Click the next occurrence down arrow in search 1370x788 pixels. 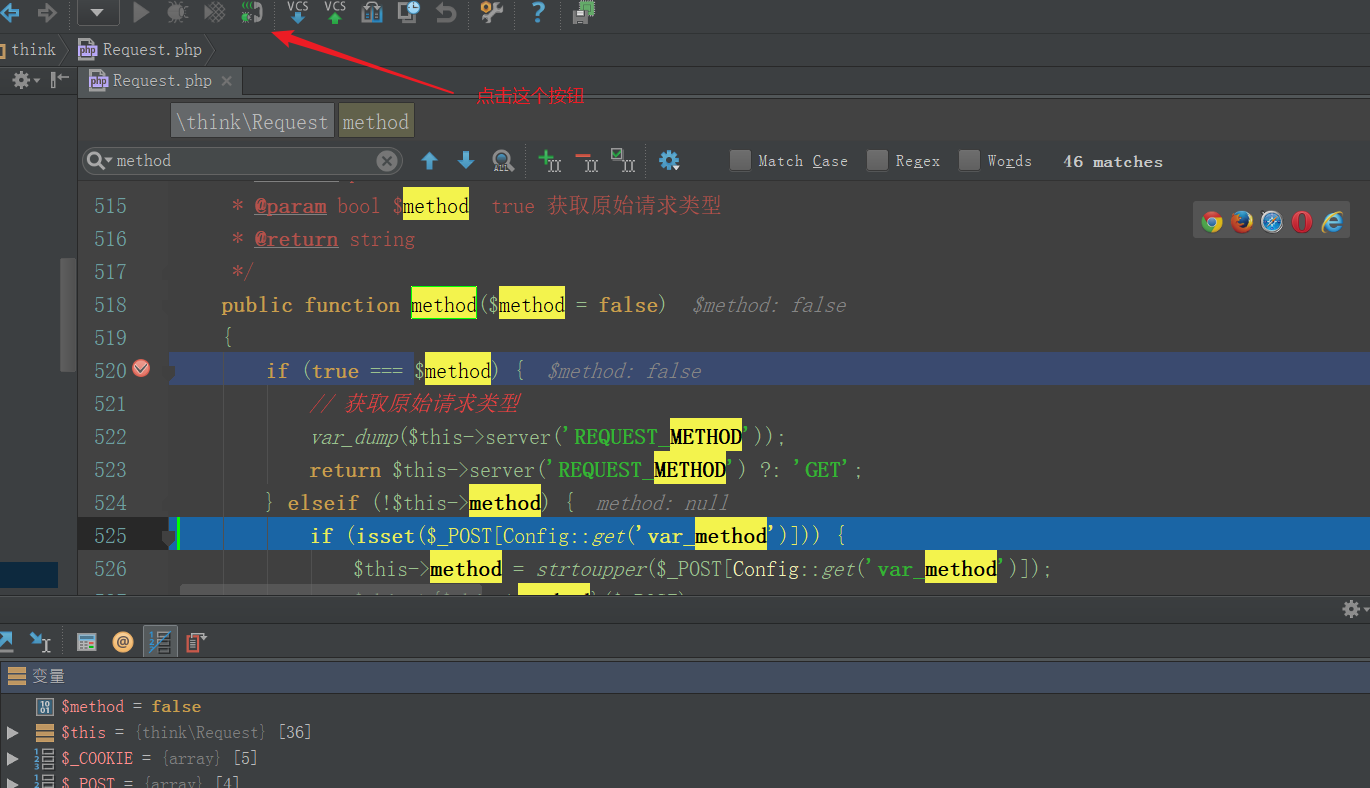(x=465, y=160)
